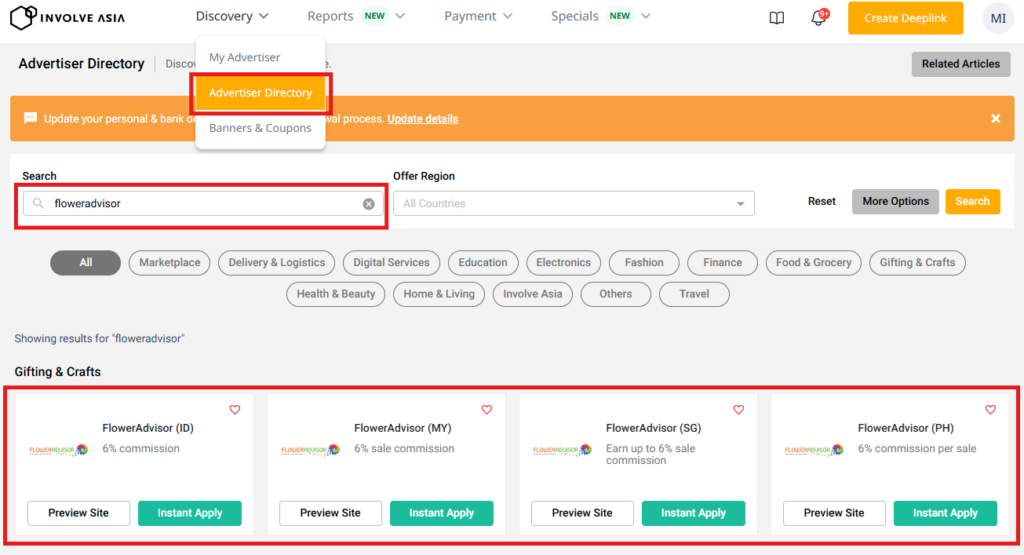The image size is (1024, 555).
Task: Click the FlowerAdvisor (PH) logo
Action: [814, 450]
